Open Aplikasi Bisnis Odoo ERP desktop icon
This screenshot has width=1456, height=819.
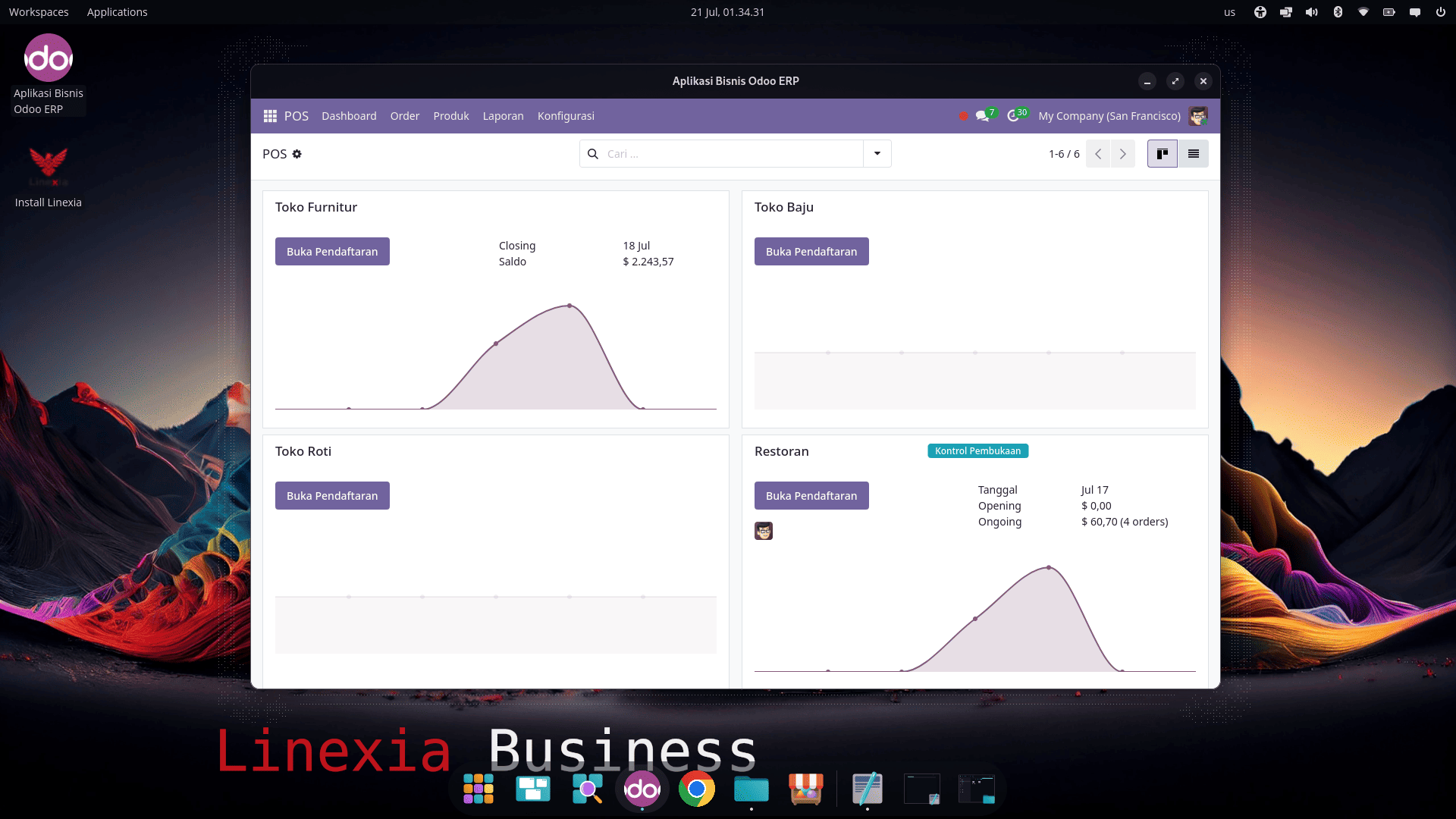(49, 74)
